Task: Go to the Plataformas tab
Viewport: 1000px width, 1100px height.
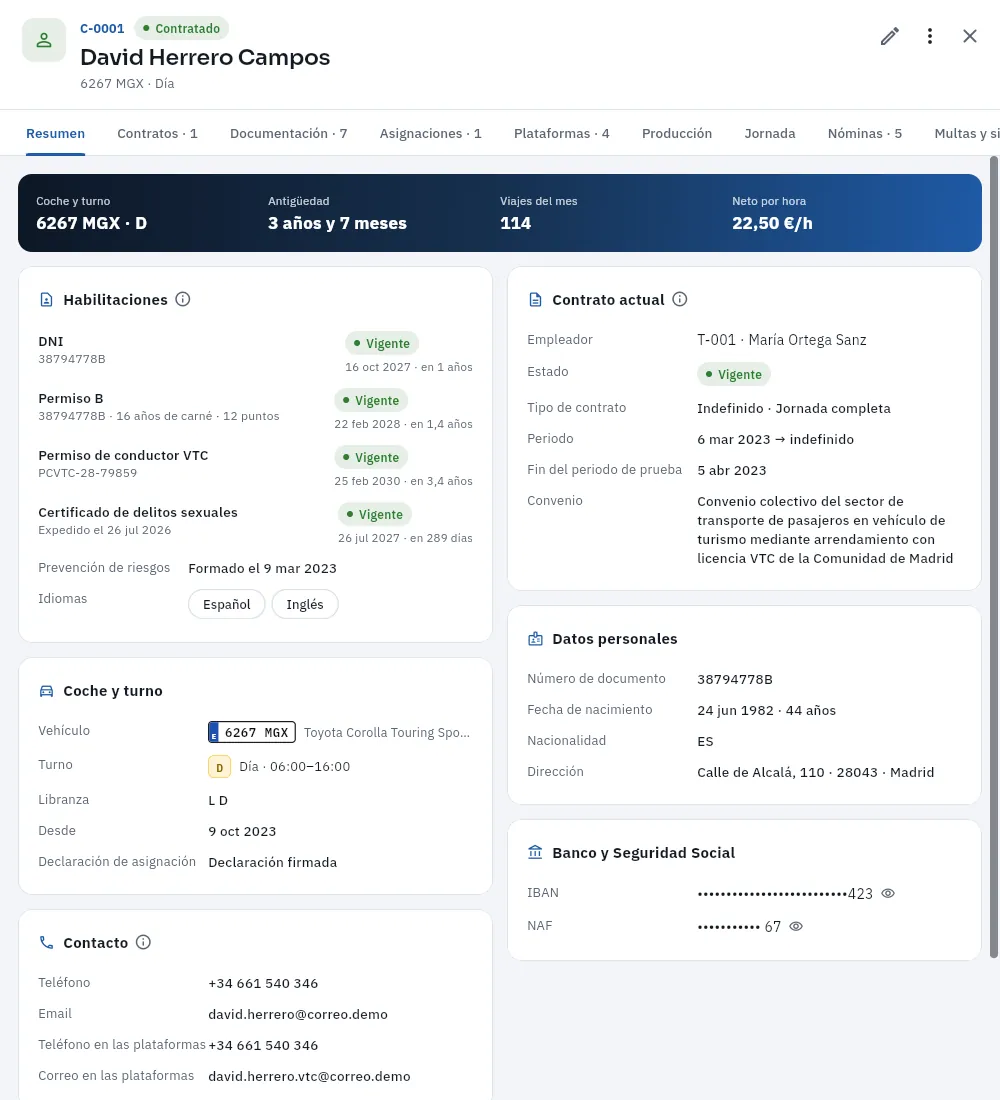Action: click(561, 133)
